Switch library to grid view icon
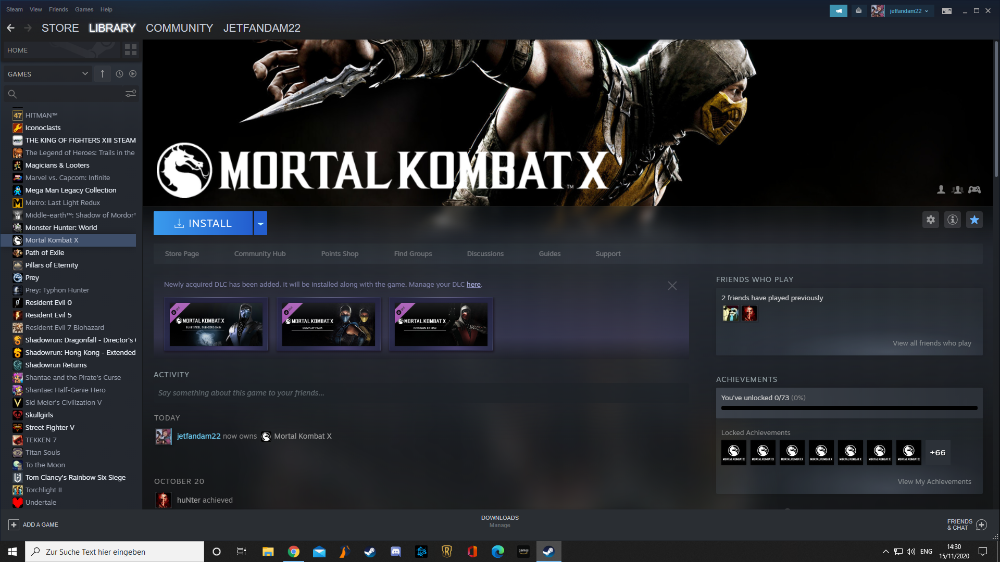 pos(131,50)
